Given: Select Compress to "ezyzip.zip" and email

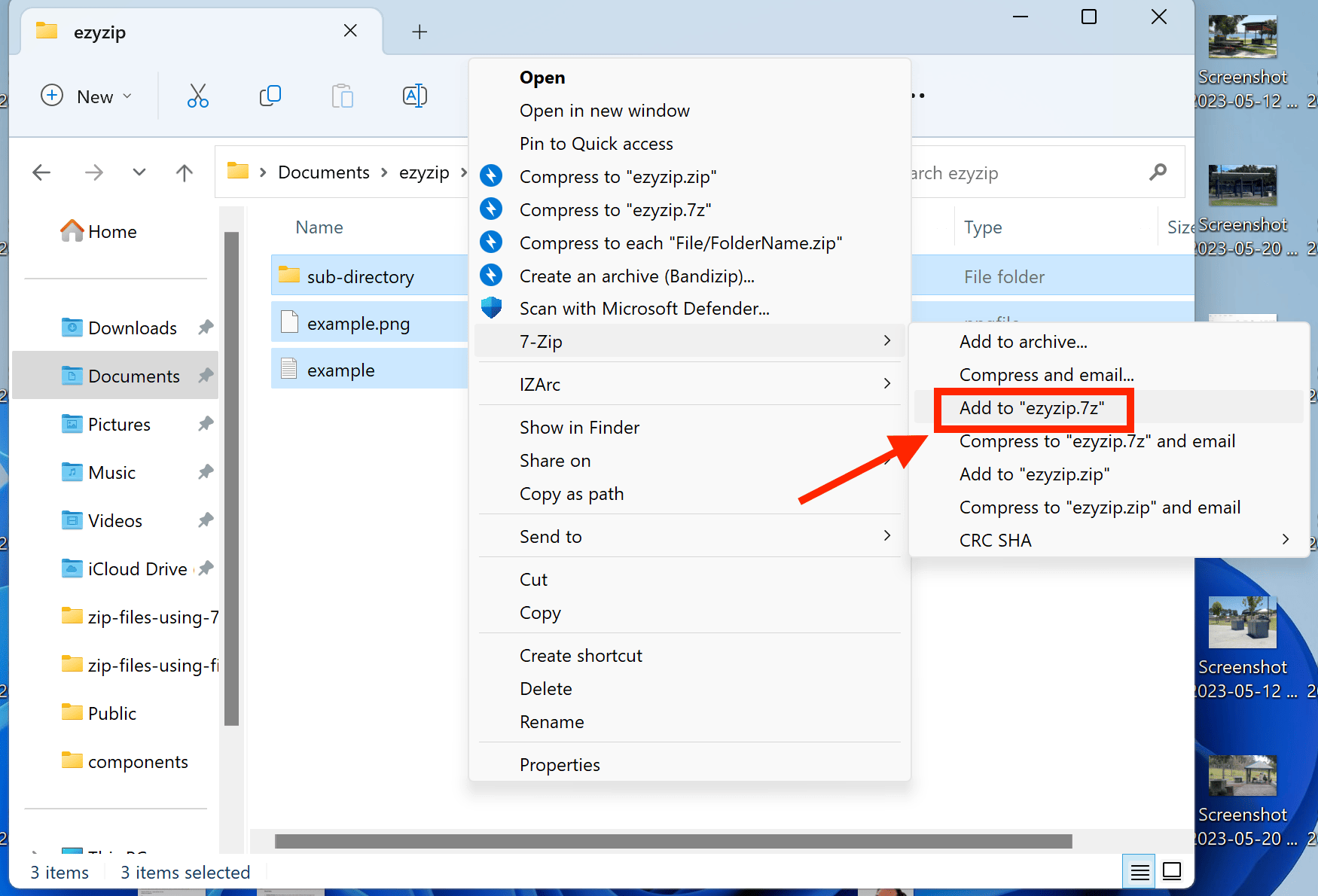Looking at the screenshot, I should tap(1099, 507).
